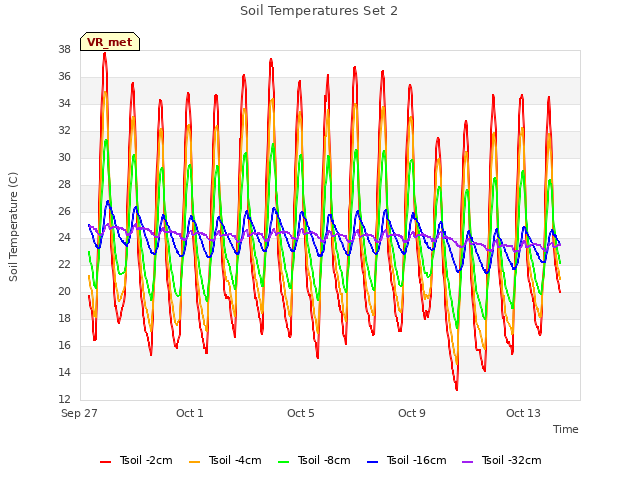The width and height of the screenshot is (640, 480).
Task: Click the 26 y-axis tick label
Action: click(64, 211)
